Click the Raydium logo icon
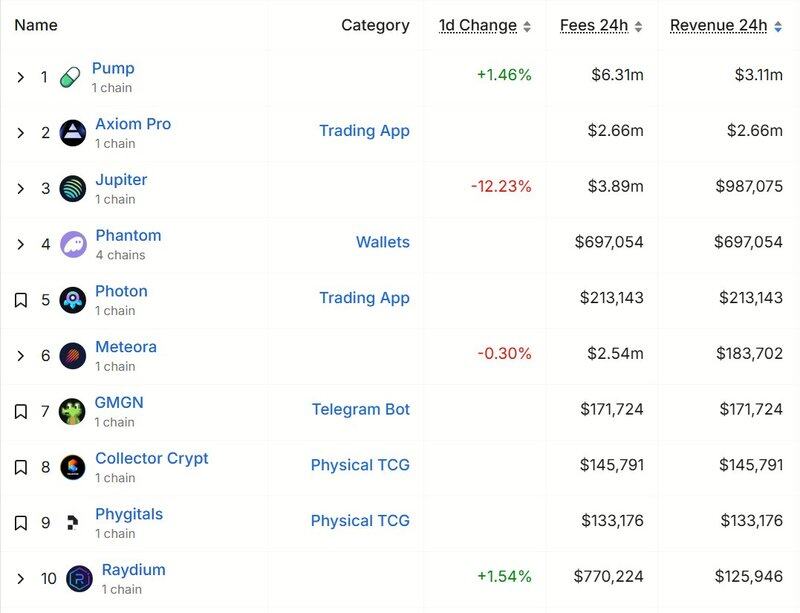The width and height of the screenshot is (800, 613). coord(79,579)
